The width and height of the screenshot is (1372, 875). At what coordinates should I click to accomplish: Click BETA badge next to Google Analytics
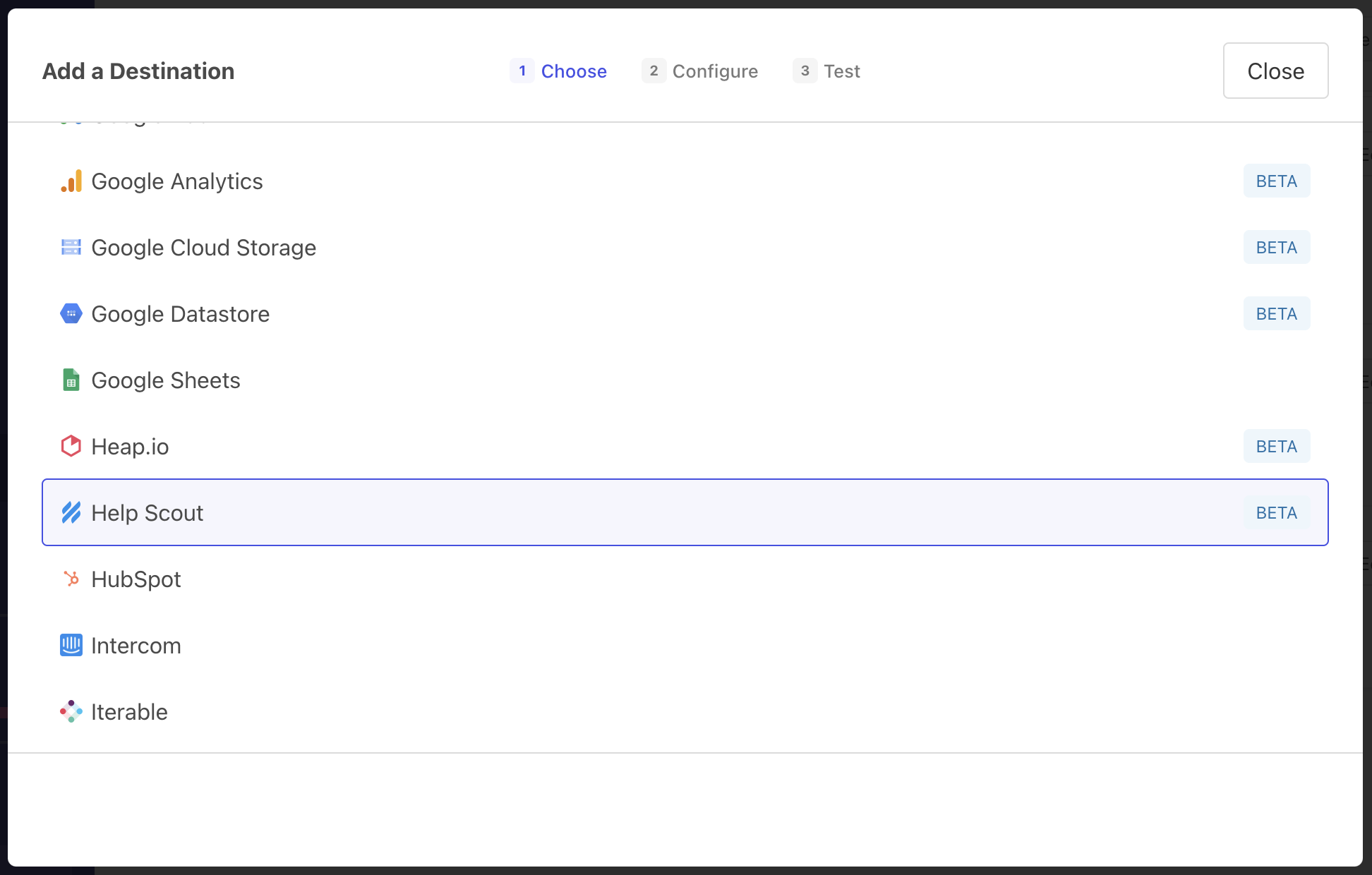pos(1276,181)
